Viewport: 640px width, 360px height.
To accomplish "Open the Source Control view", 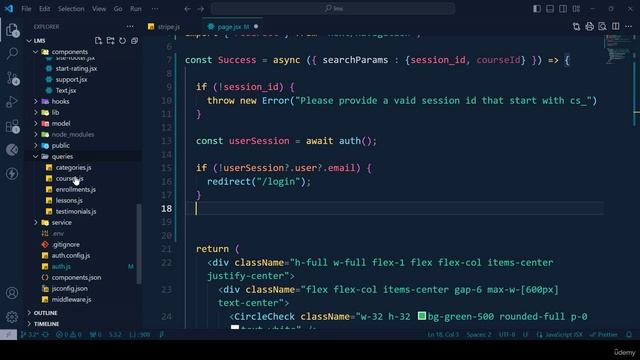I will (x=12, y=78).
